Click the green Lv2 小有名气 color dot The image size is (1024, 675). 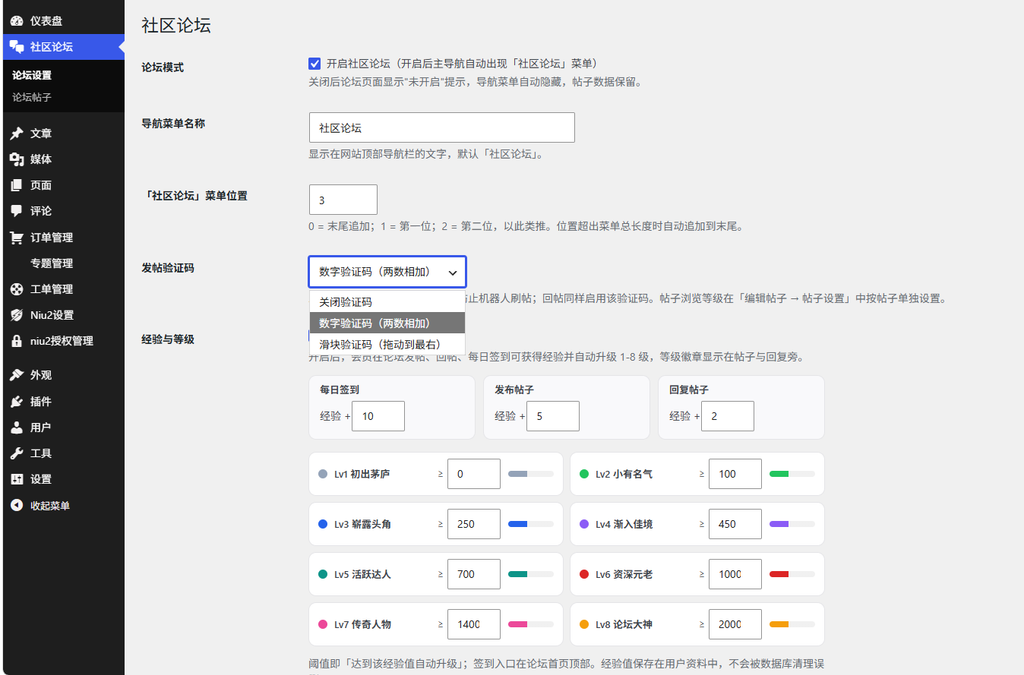coord(584,474)
